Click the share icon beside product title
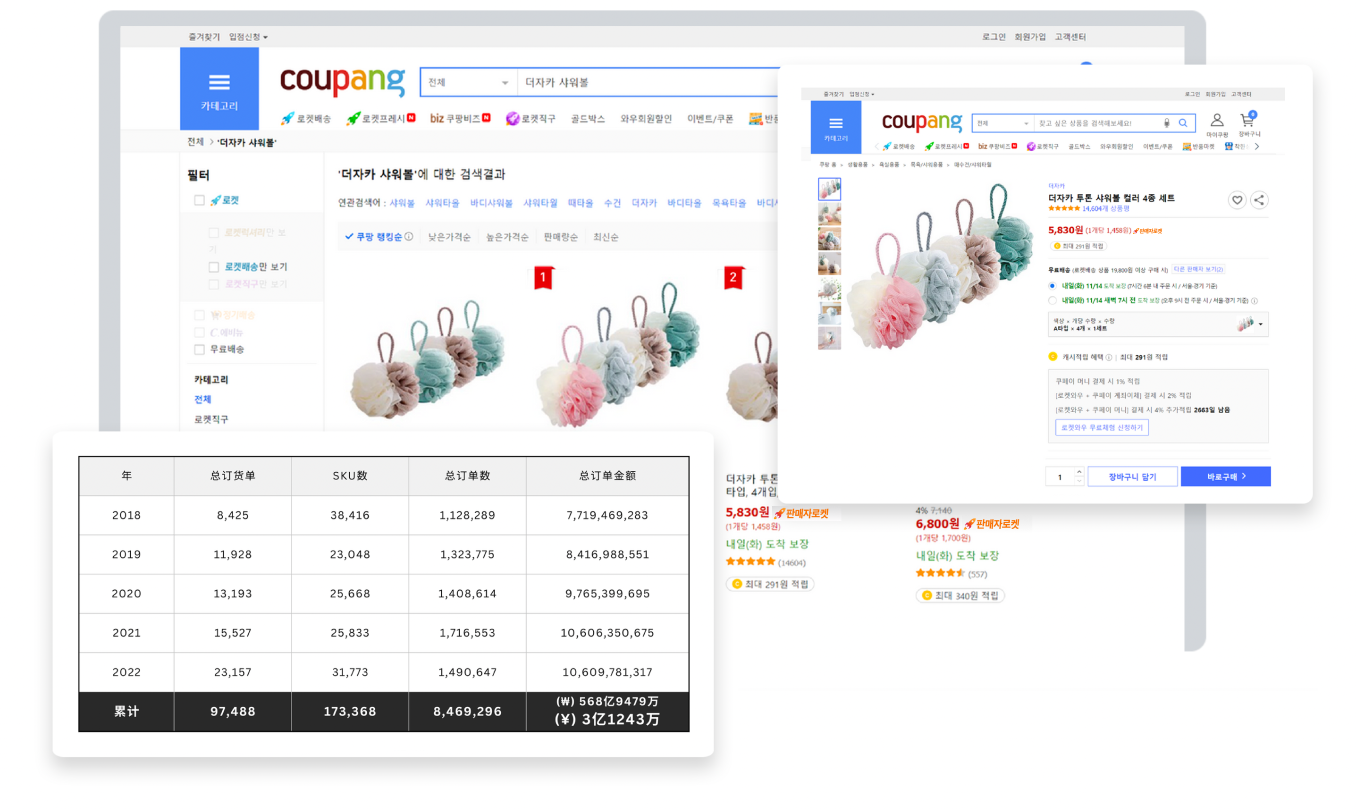 tap(1259, 200)
